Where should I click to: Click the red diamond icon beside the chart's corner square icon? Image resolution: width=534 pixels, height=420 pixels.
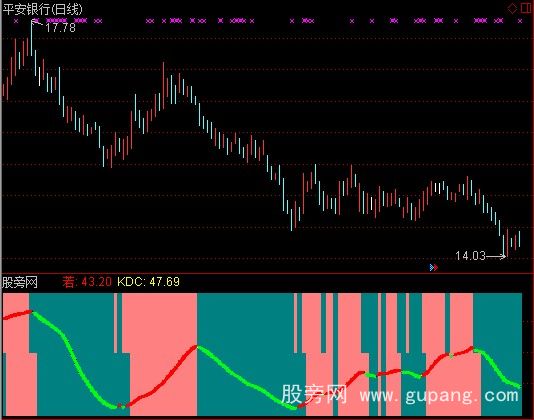(512, 9)
